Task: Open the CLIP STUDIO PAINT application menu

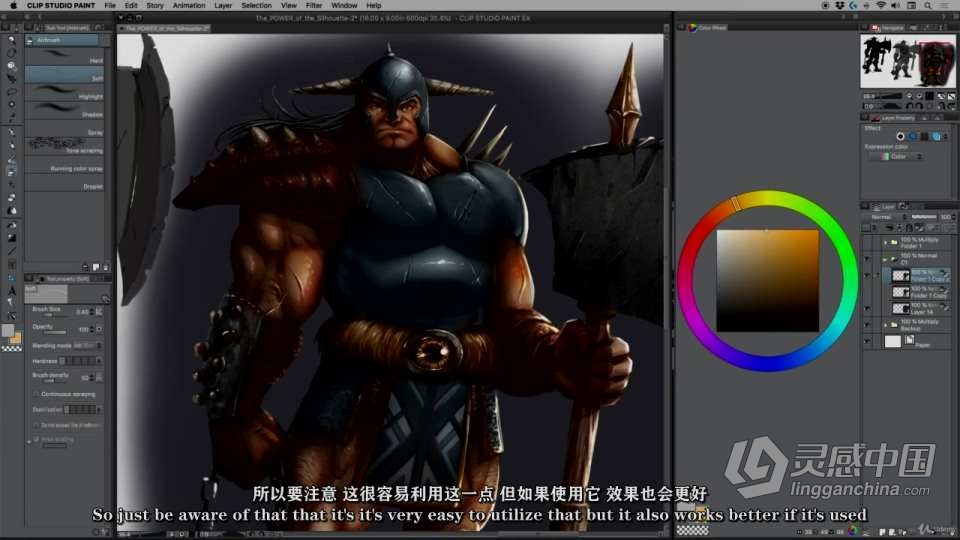Action: click(61, 6)
